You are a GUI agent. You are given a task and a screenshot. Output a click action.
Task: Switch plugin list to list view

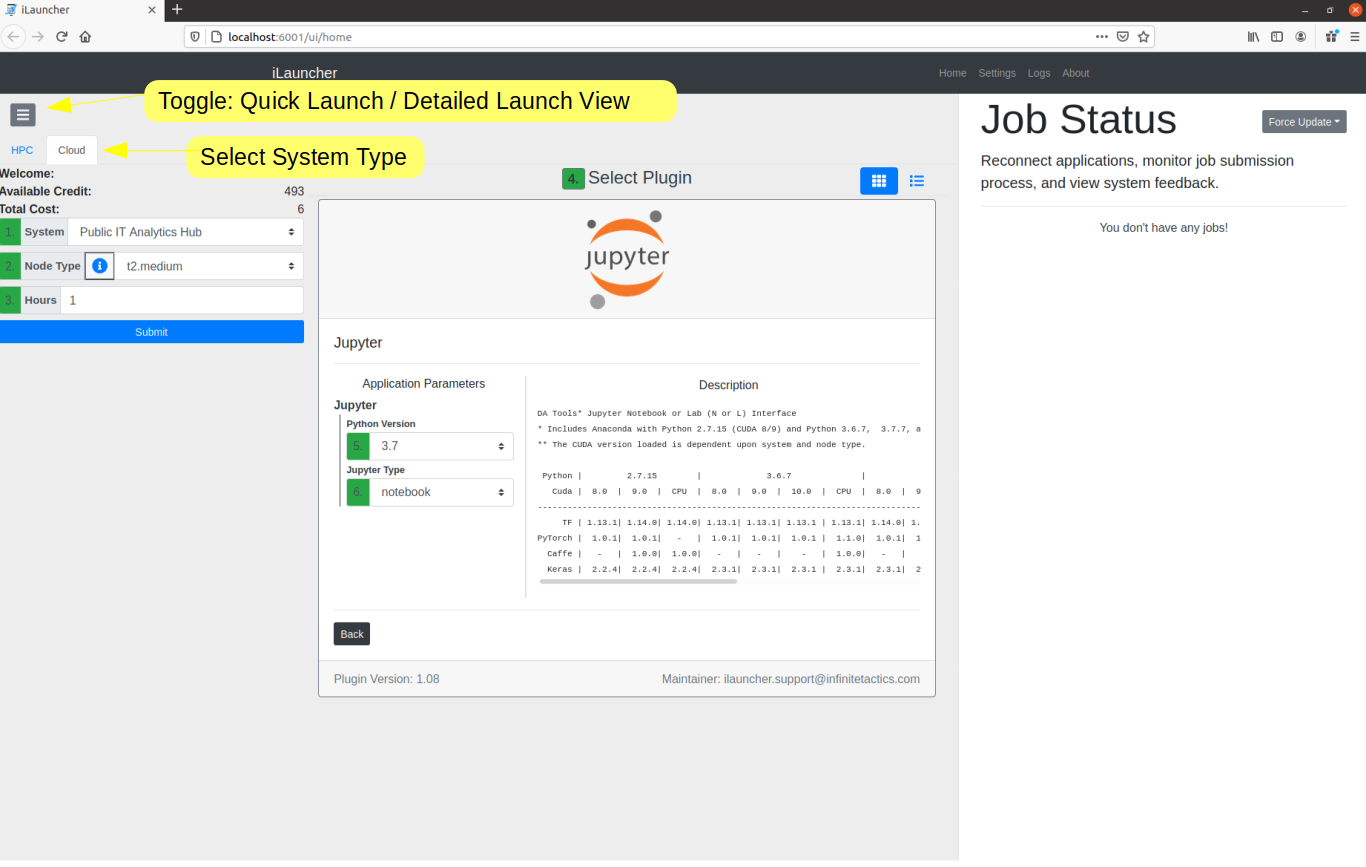(x=917, y=181)
